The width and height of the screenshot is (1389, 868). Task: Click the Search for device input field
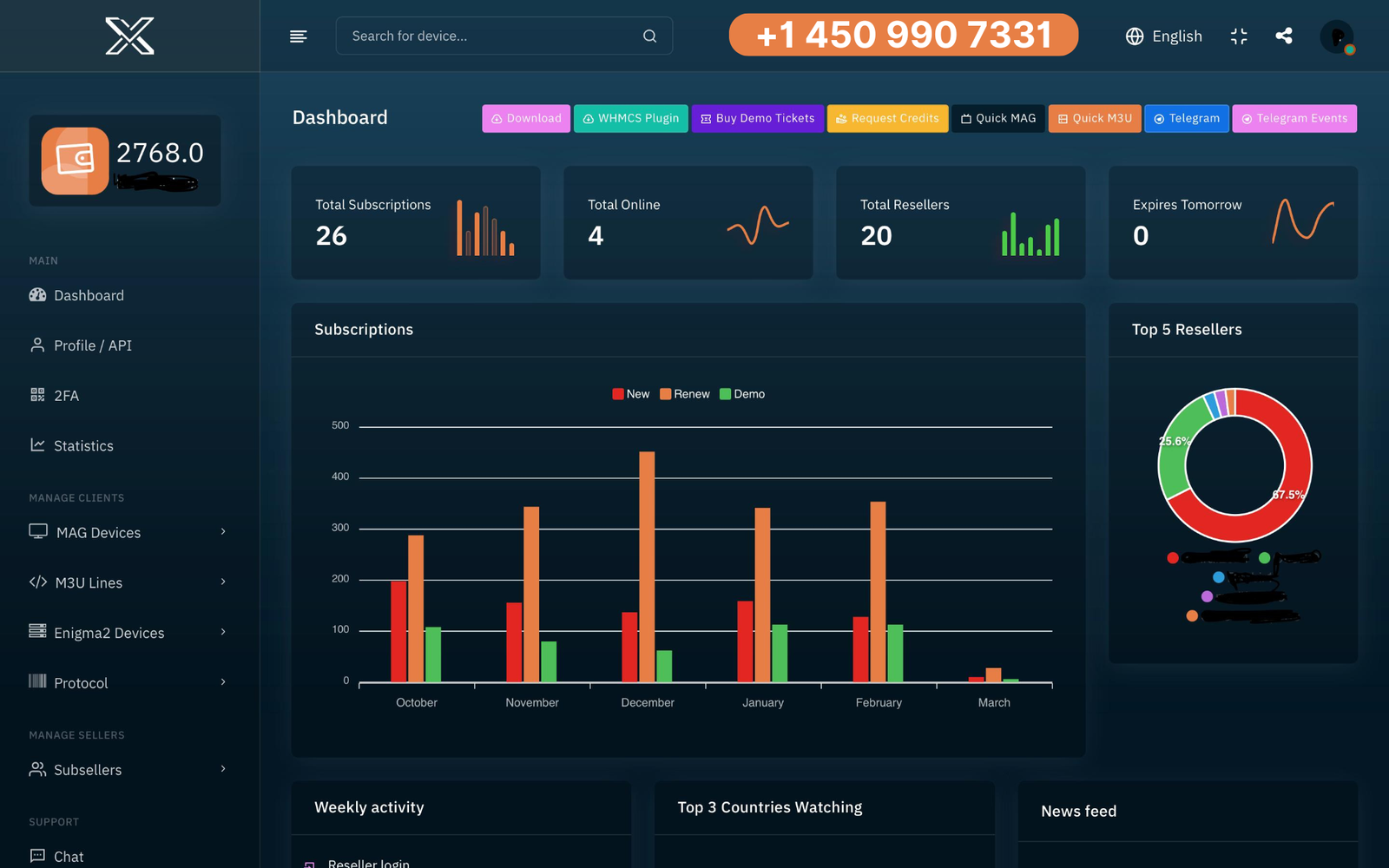tap(504, 36)
